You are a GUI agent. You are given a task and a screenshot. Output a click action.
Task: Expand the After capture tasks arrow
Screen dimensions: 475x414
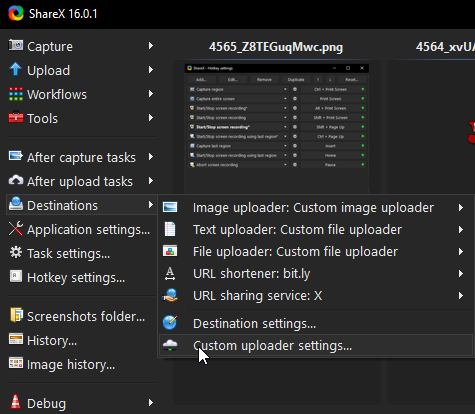151,157
